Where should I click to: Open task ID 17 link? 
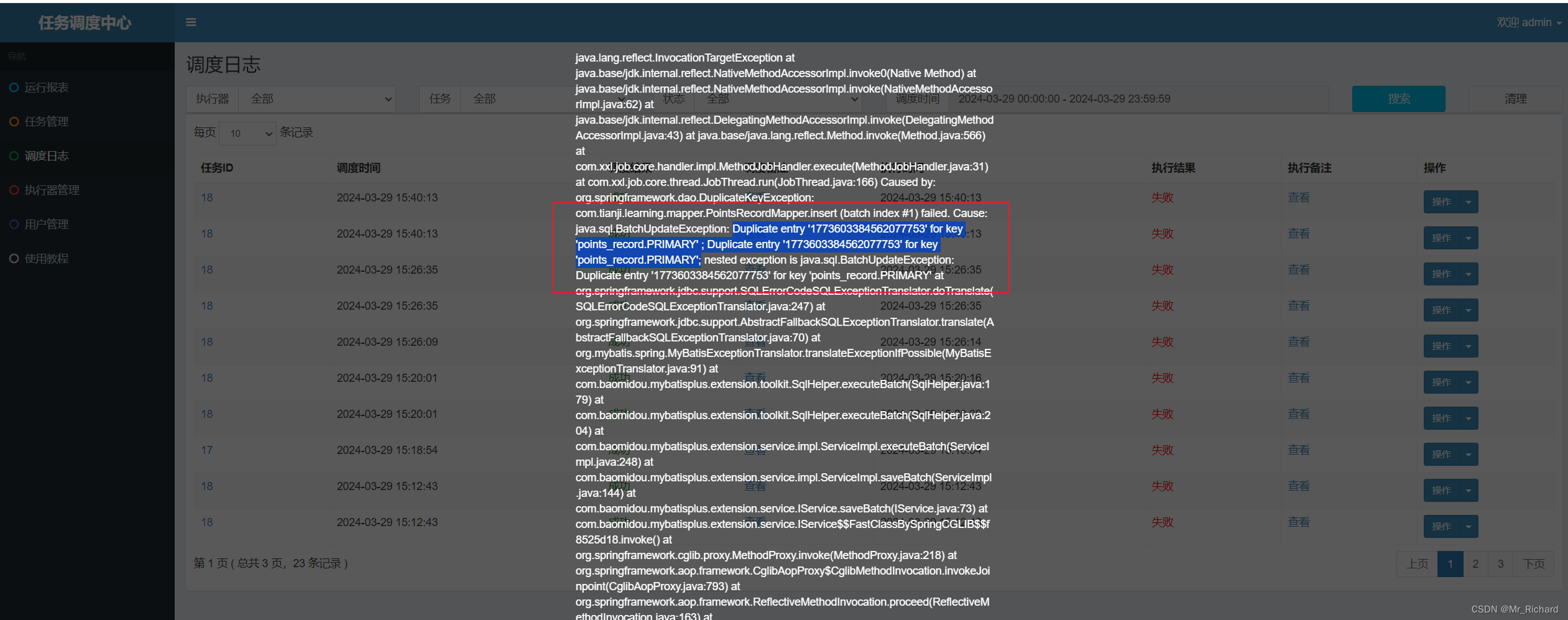(207, 450)
